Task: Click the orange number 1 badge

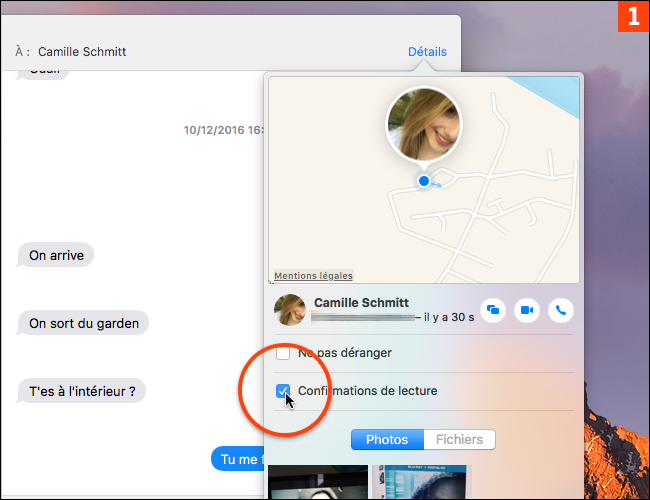Action: click(x=632, y=17)
